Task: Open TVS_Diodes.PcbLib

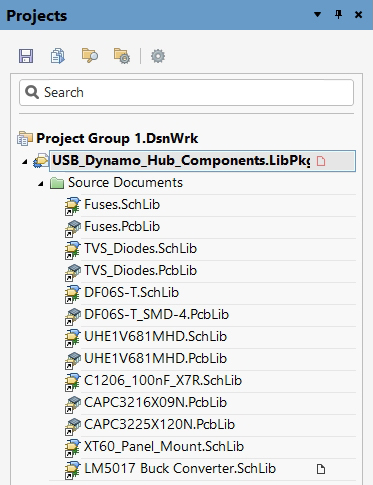Action: click(x=141, y=271)
